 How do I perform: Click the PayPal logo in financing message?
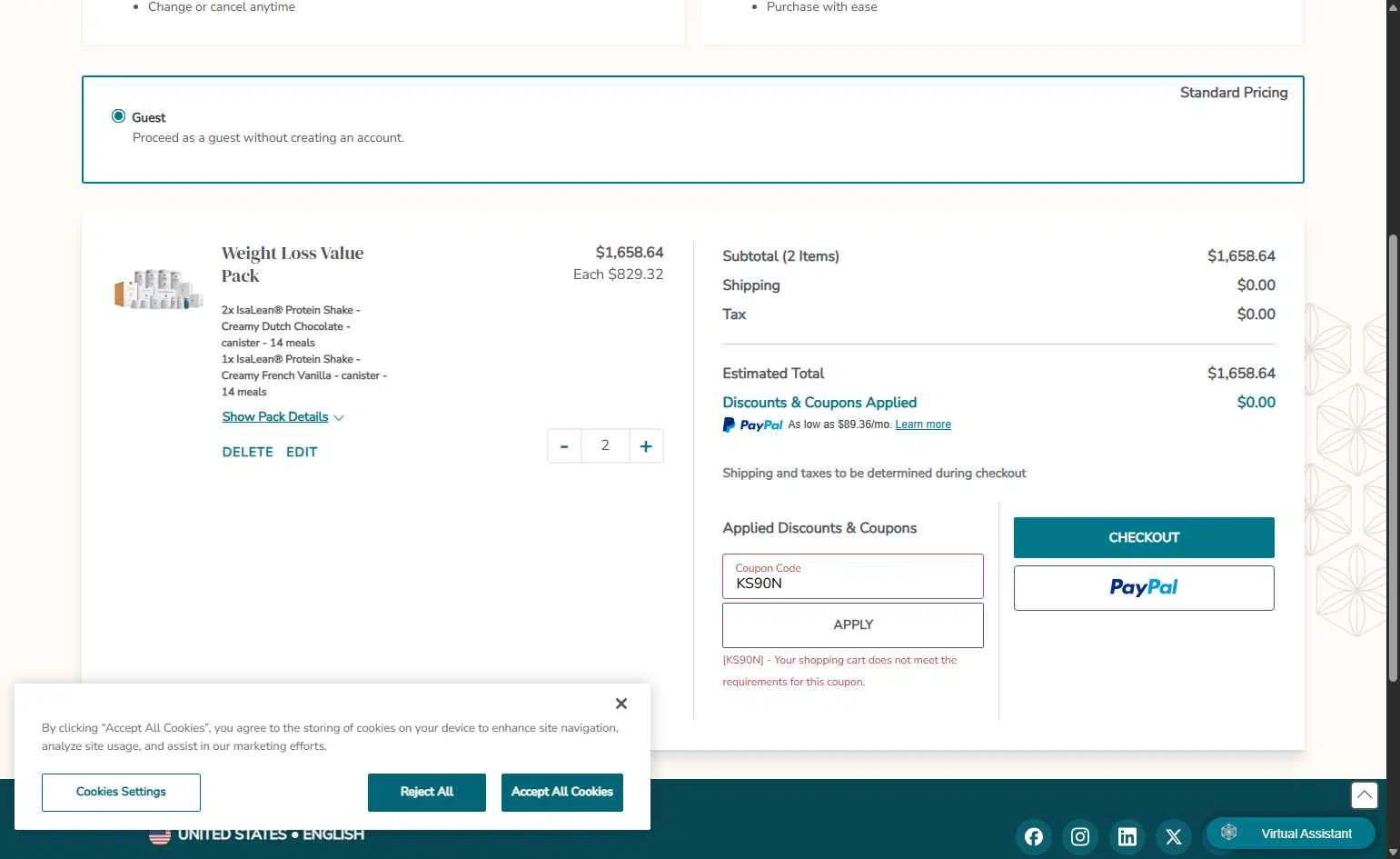752,425
